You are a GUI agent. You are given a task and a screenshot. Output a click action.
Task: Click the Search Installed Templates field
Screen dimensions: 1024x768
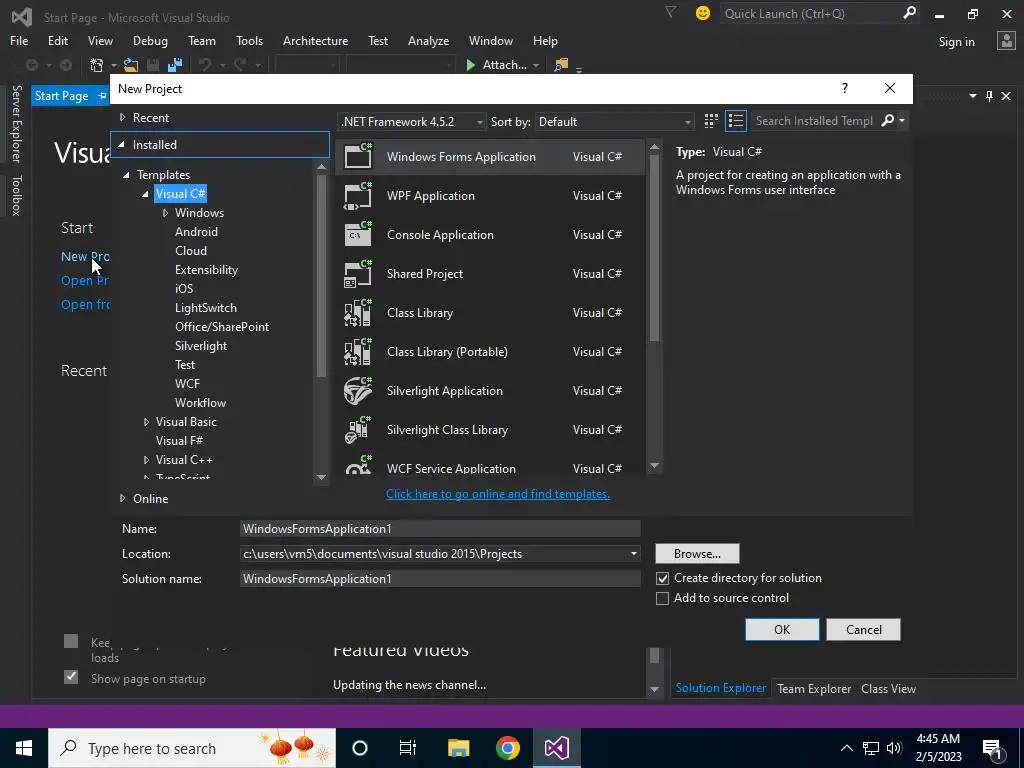pyautogui.click(x=814, y=121)
